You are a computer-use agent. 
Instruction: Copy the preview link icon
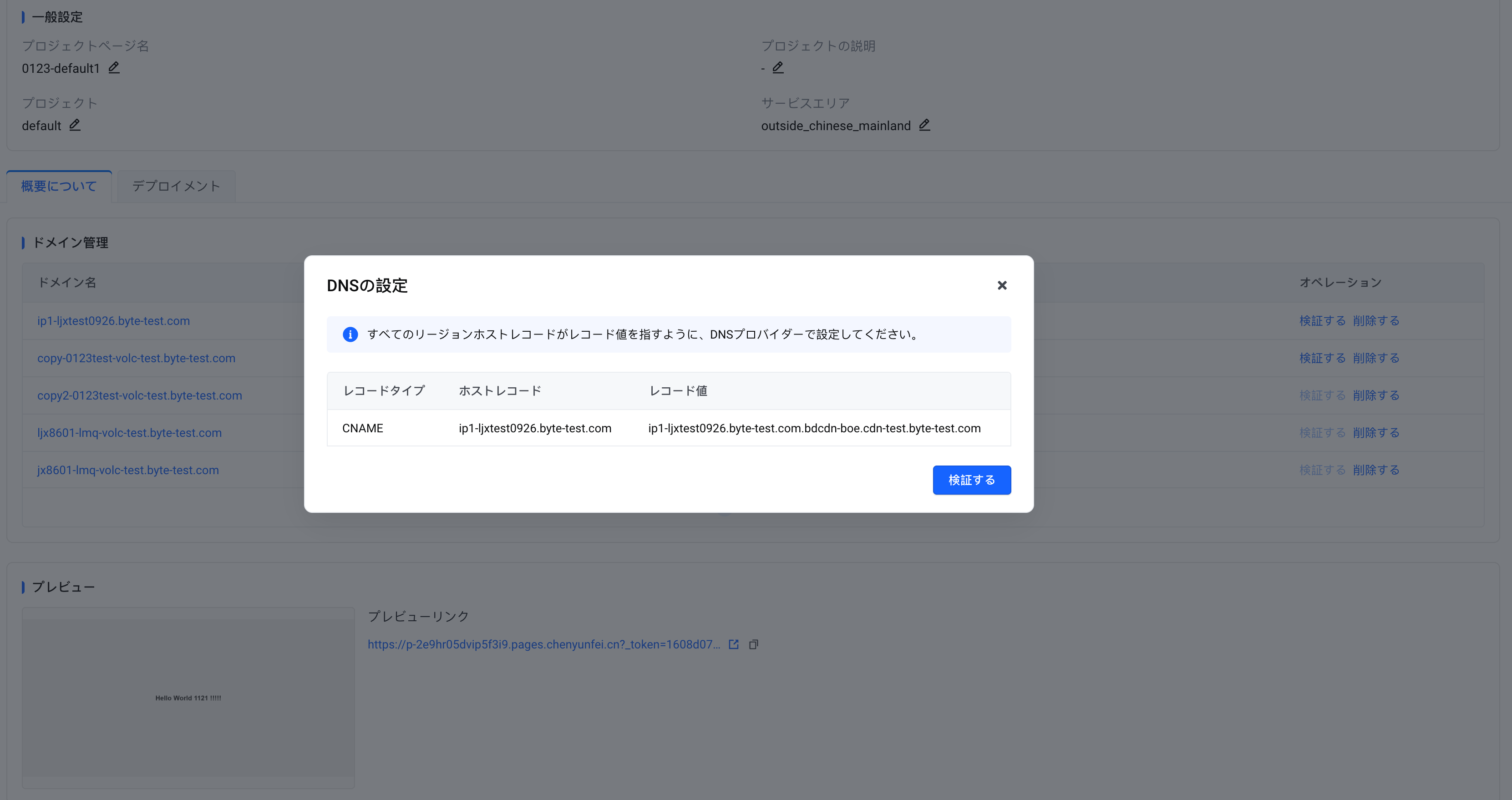pyautogui.click(x=754, y=644)
